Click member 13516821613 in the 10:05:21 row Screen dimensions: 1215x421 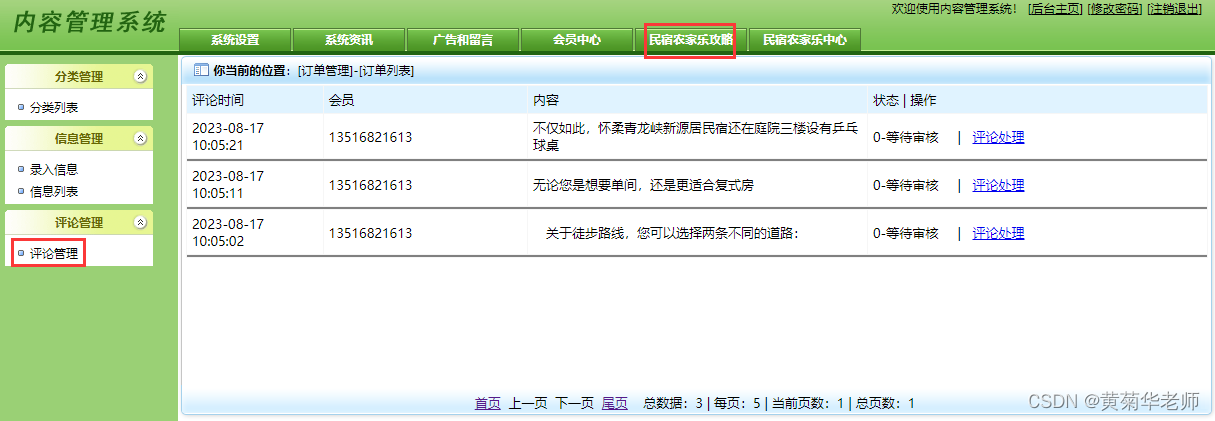[370, 138]
